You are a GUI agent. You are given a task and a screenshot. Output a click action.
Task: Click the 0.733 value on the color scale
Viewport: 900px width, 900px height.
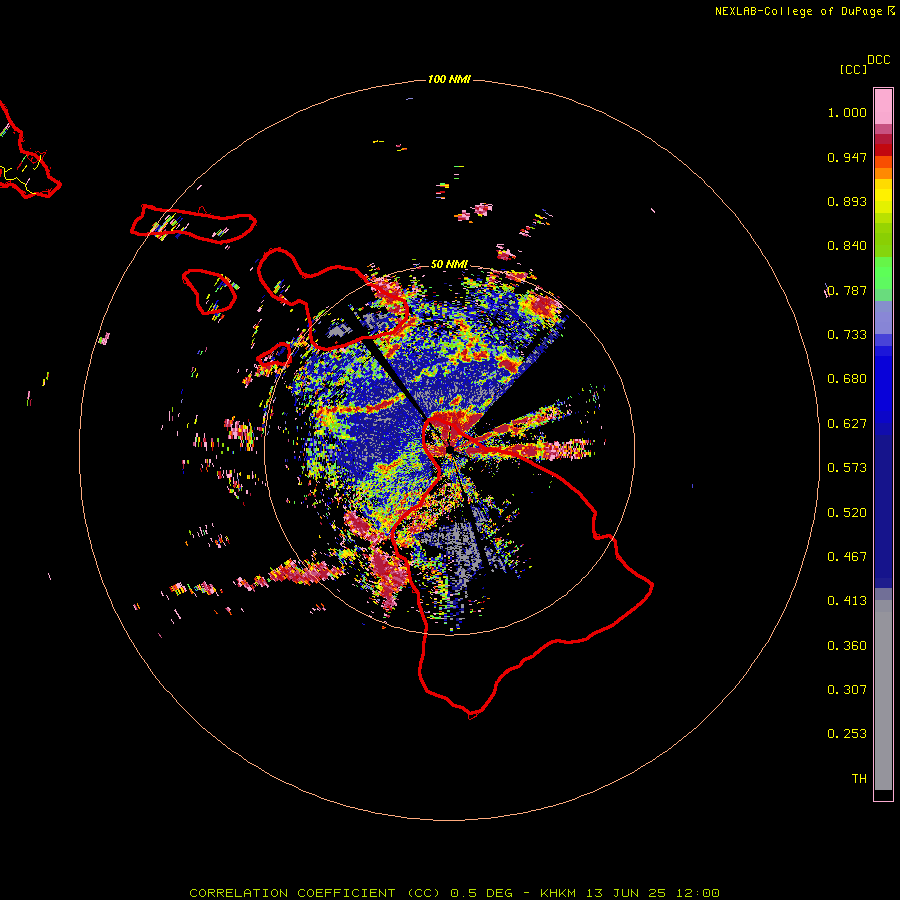click(847, 335)
